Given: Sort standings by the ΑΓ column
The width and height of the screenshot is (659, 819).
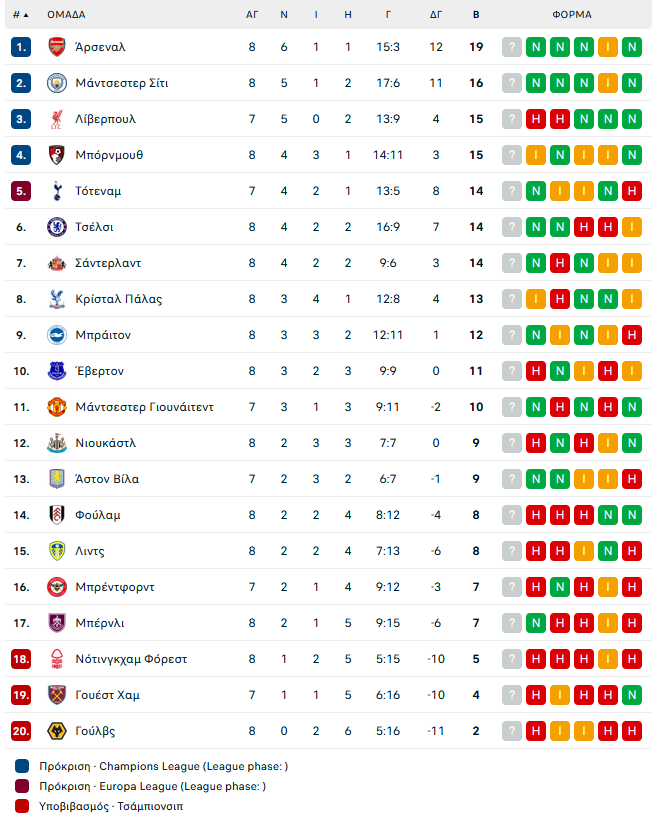Looking at the screenshot, I should (252, 15).
